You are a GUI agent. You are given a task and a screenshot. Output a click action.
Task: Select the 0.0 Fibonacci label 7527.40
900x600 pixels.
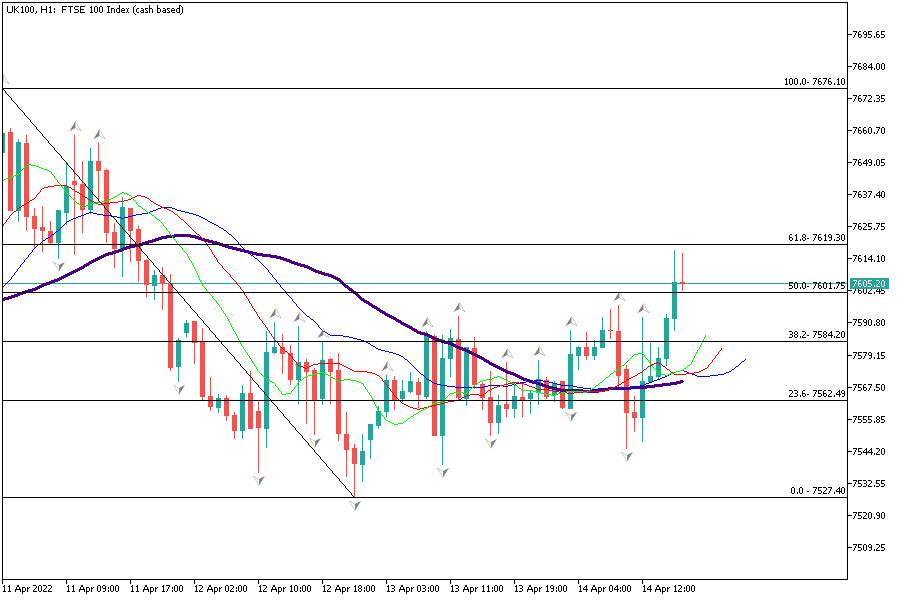(x=818, y=491)
